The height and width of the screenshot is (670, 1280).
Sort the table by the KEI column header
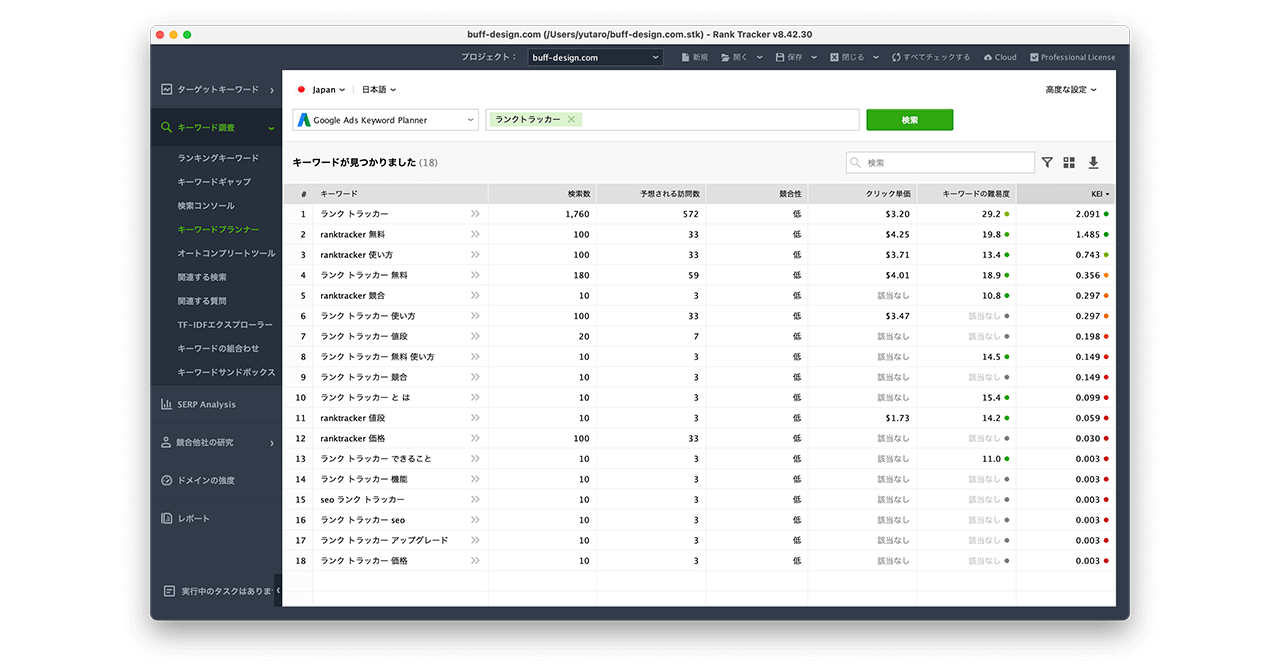[1098, 194]
